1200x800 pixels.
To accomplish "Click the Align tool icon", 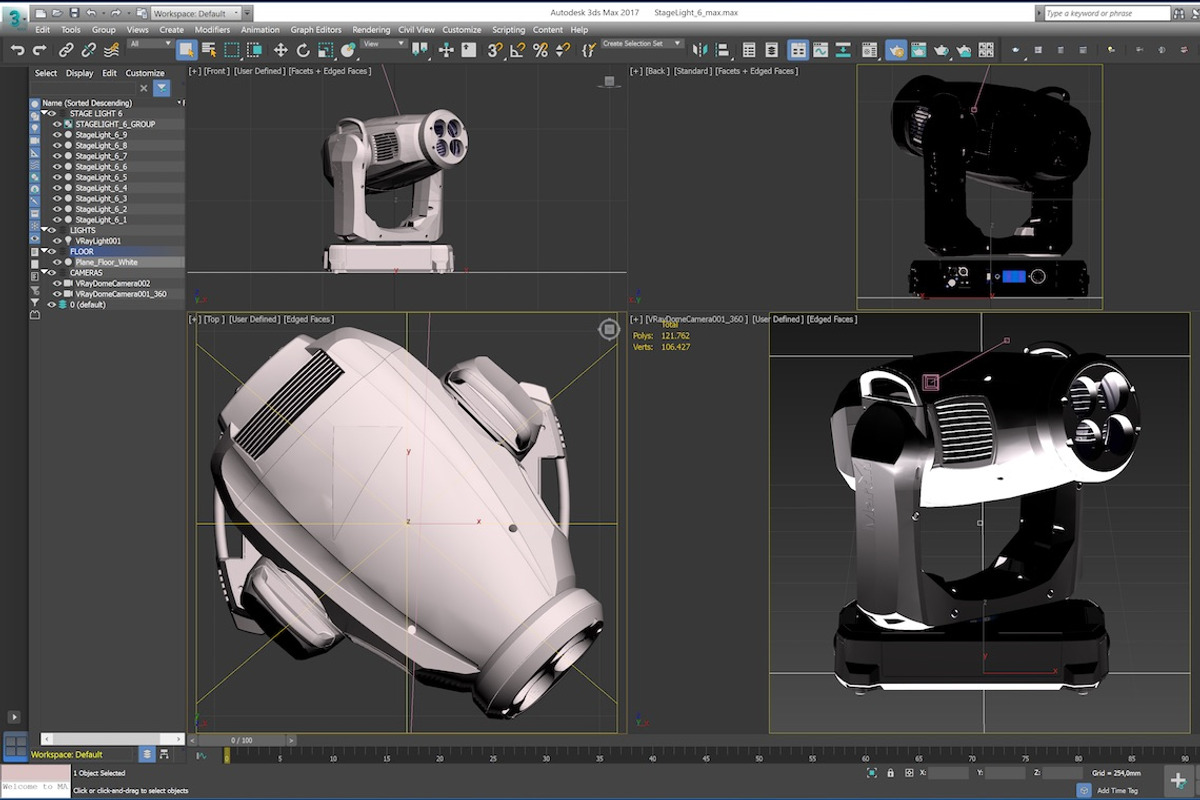I will [722, 50].
